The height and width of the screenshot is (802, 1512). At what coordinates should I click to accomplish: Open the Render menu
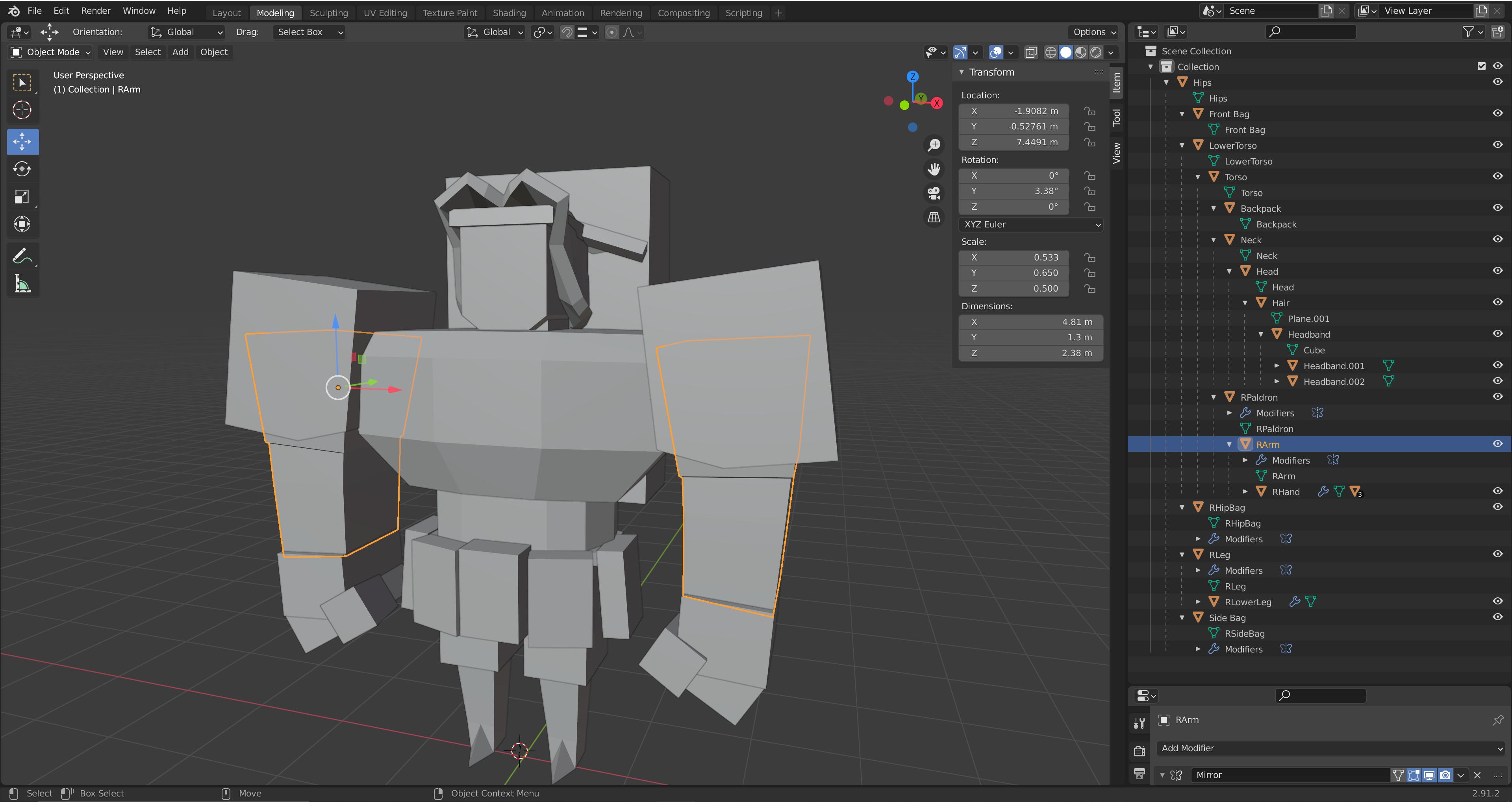[x=96, y=11]
